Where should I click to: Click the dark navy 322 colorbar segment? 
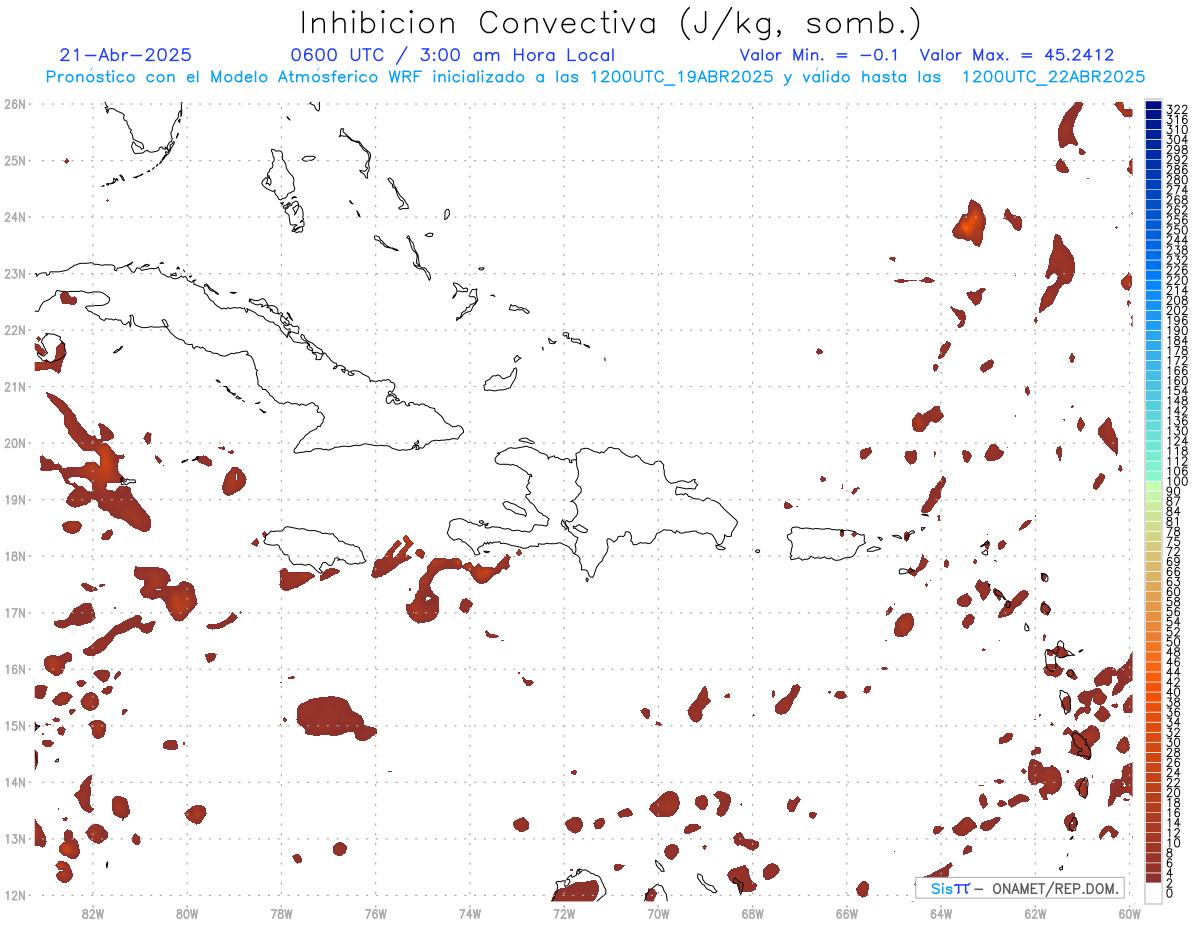coord(1153,107)
